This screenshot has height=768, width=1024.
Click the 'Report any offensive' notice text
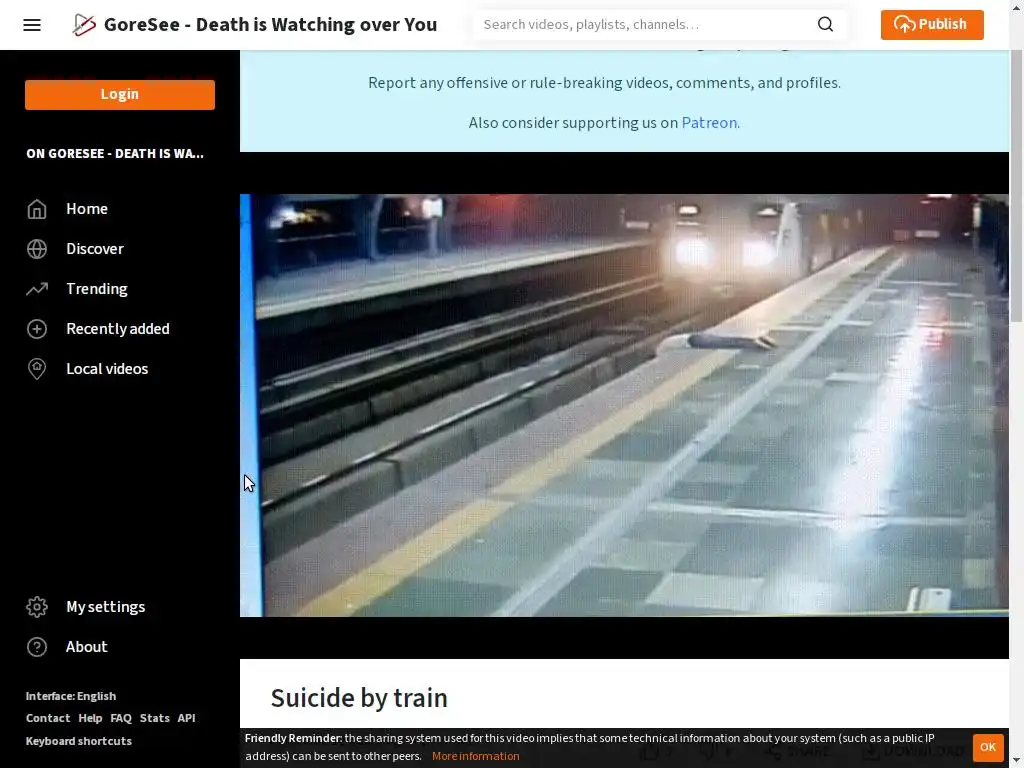click(604, 83)
